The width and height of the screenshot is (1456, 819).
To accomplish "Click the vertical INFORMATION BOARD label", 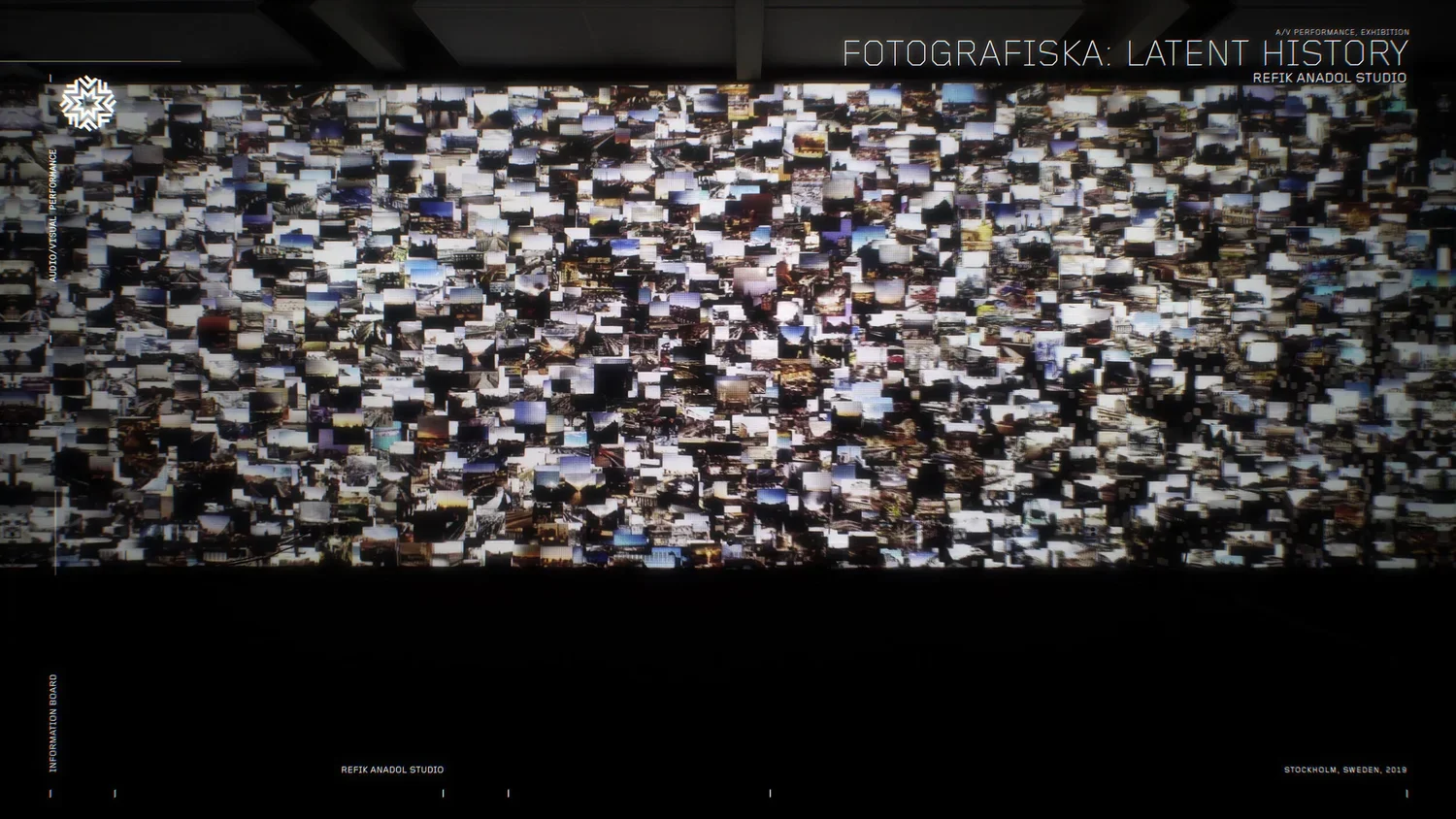I will 53,723.
